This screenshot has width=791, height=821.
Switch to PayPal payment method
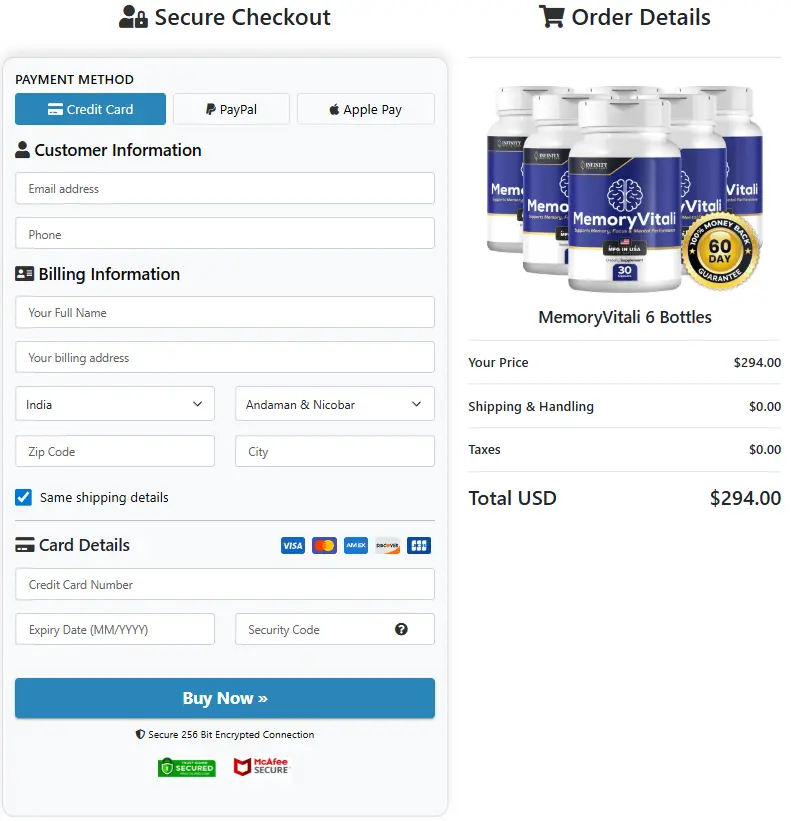[231, 109]
